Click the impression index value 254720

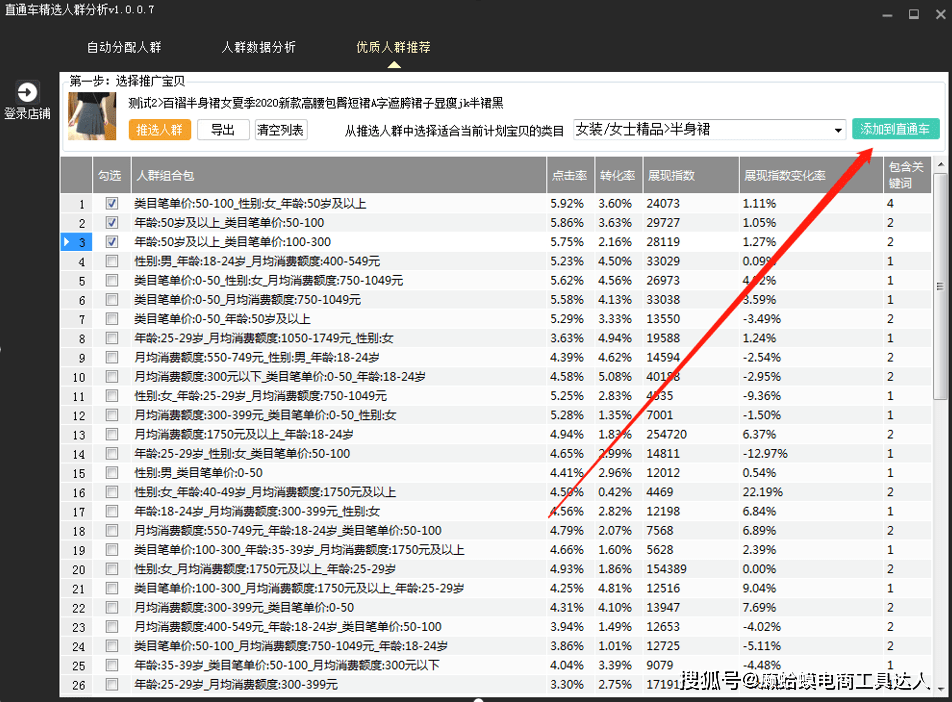tap(667, 434)
